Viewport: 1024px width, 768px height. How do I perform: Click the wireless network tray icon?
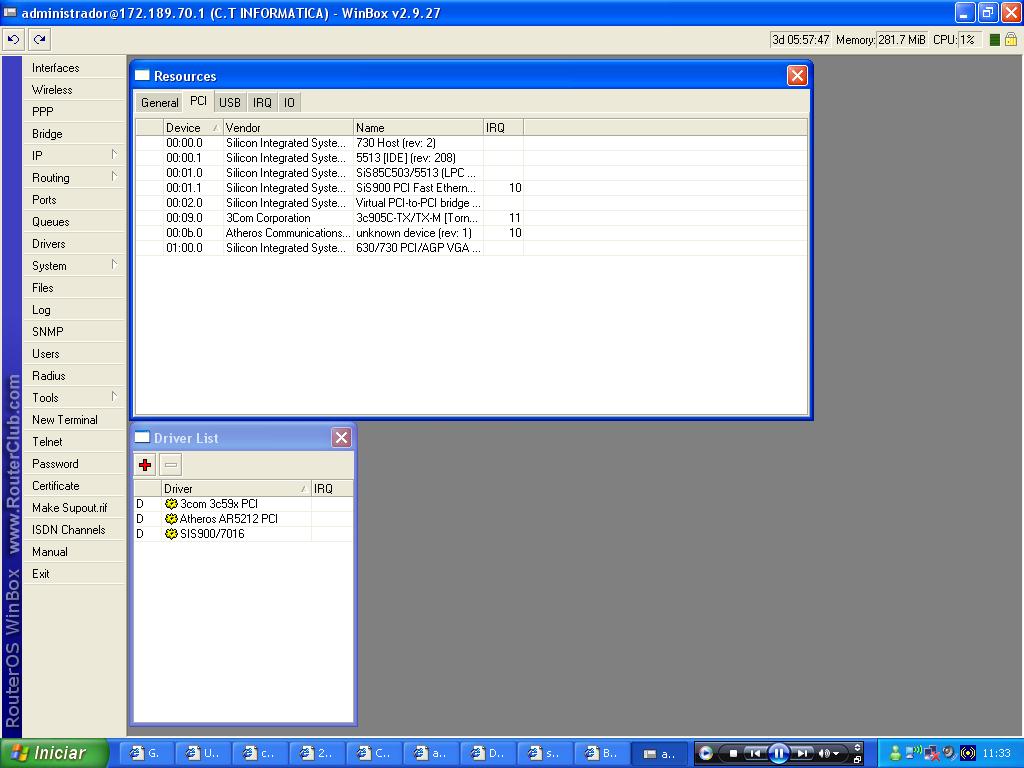pos(914,753)
